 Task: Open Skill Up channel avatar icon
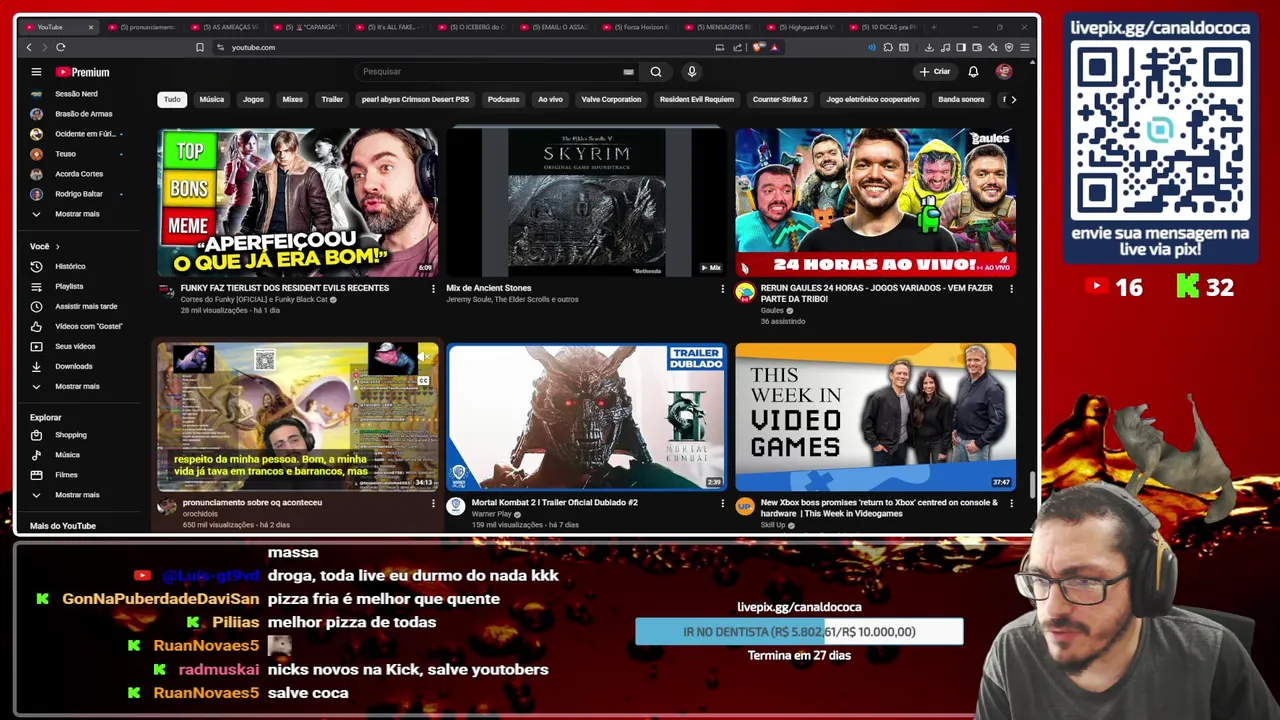pos(745,507)
